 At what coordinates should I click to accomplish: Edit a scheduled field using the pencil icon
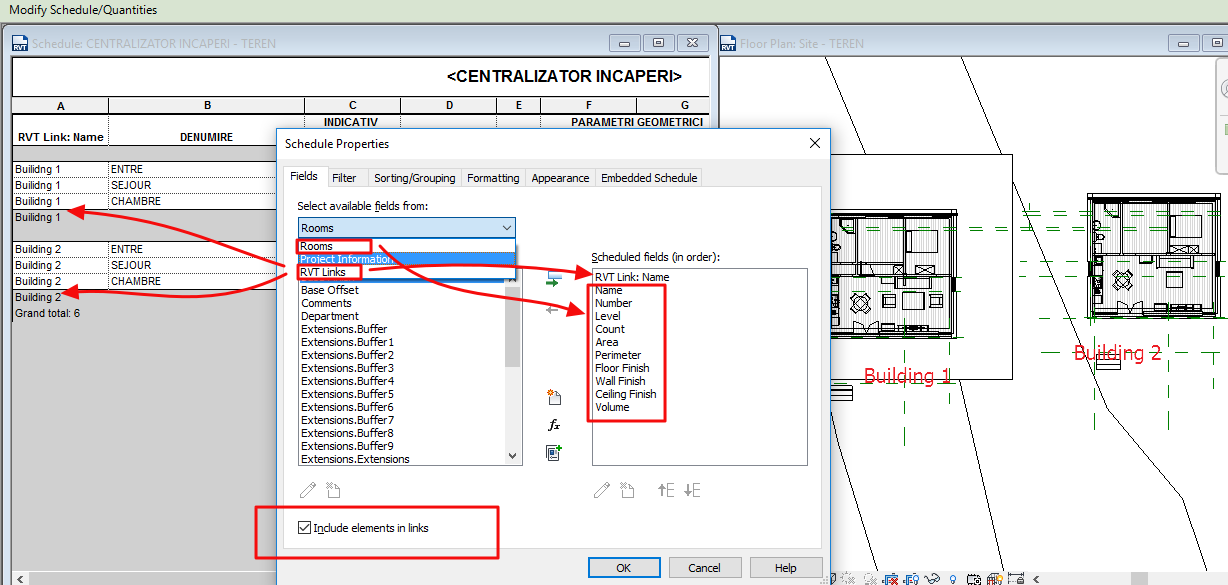(601, 490)
